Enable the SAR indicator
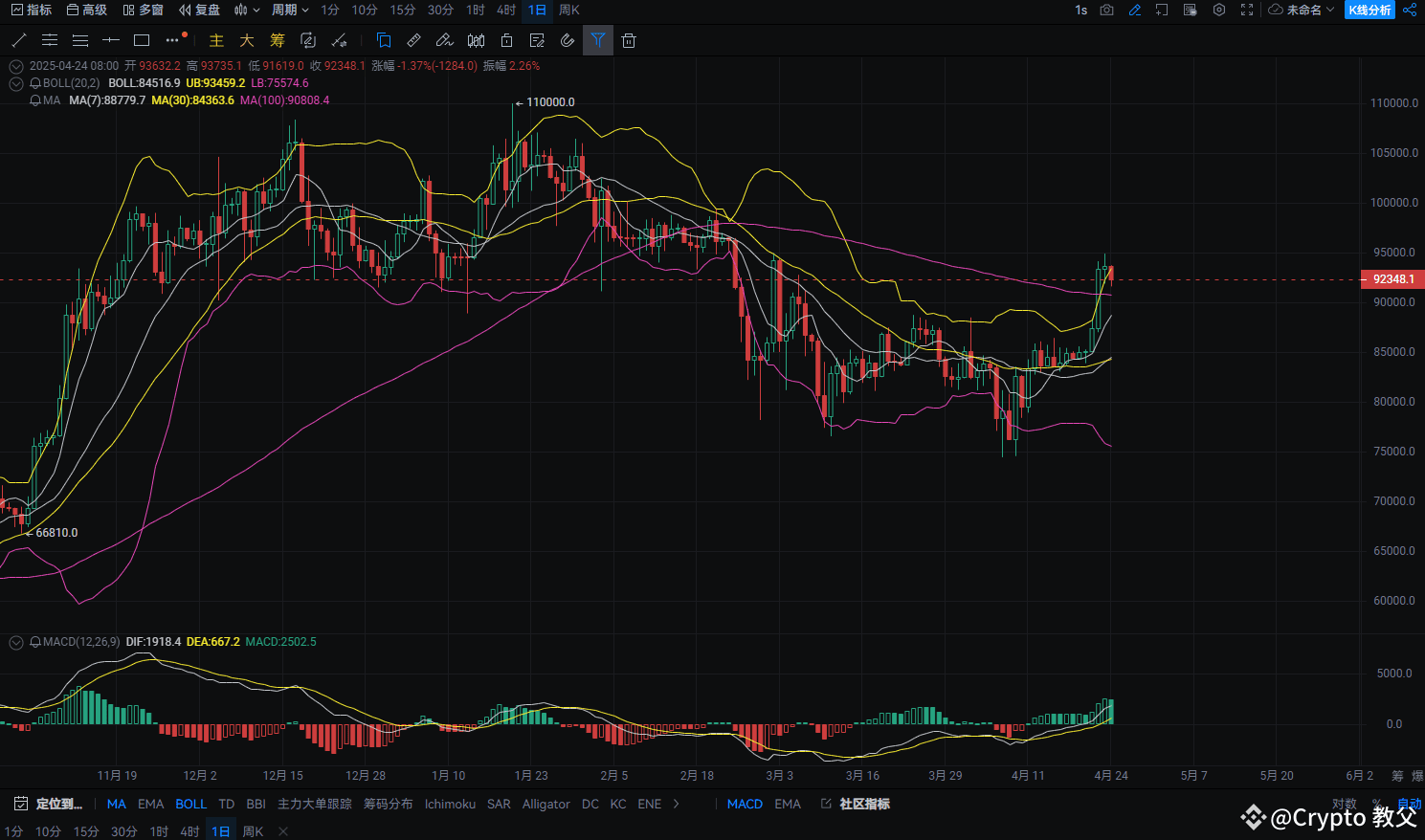 point(499,804)
